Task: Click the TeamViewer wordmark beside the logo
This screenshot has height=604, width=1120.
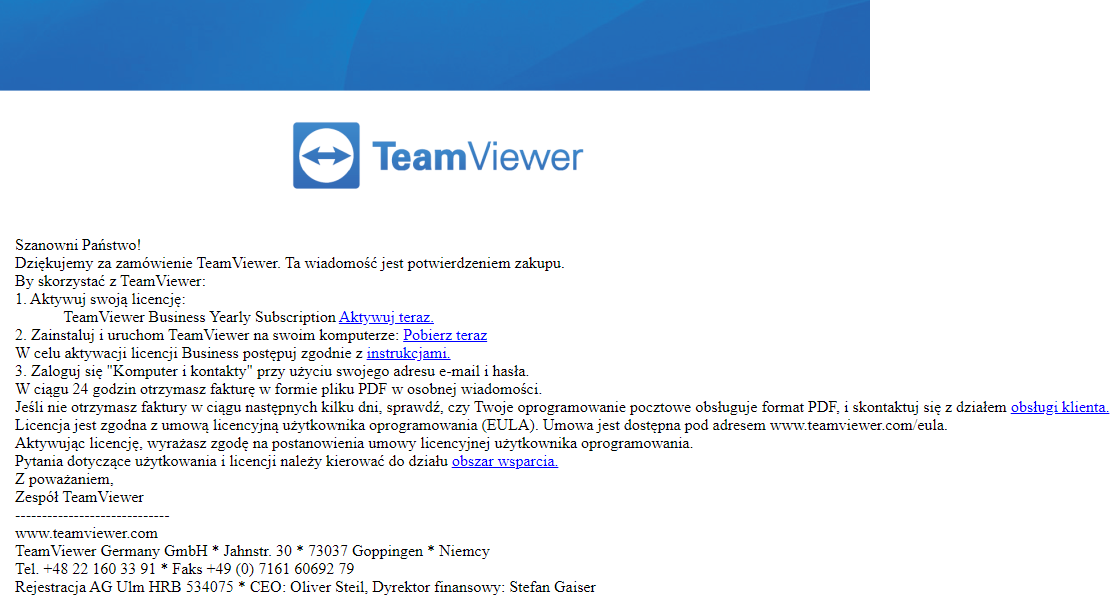Action: (477, 156)
